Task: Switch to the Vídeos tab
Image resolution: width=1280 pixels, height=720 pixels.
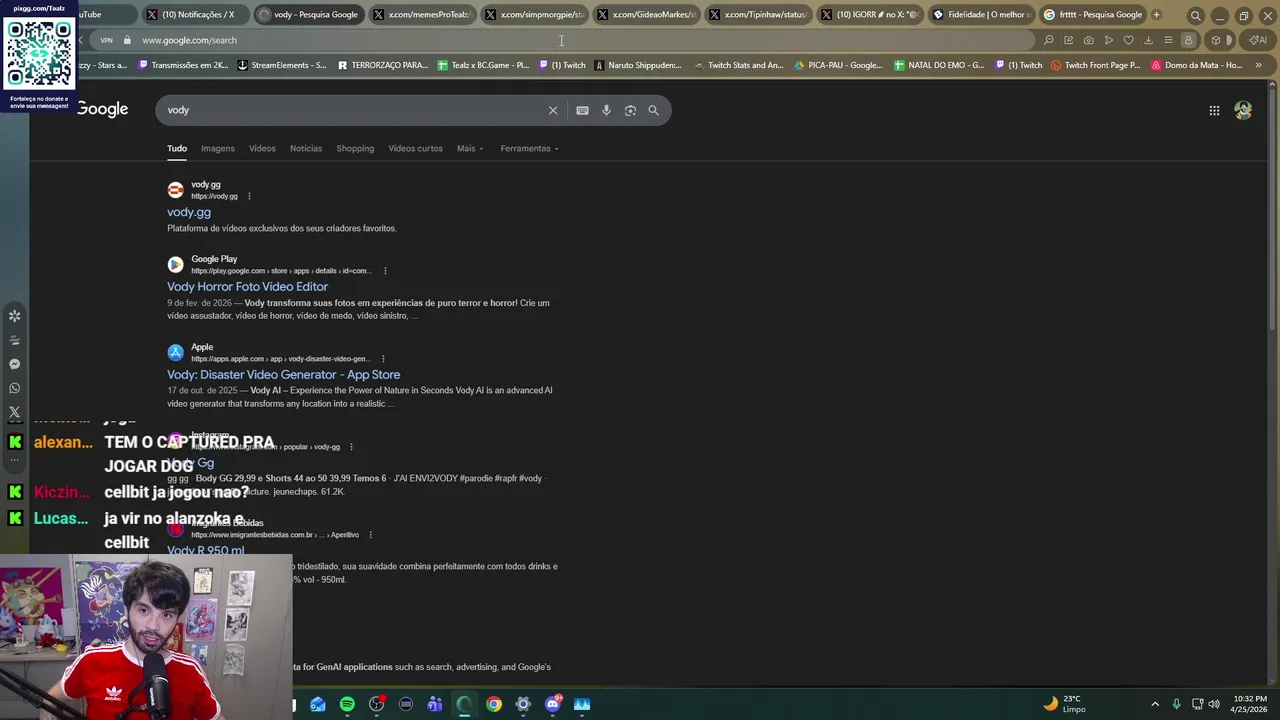Action: pos(262,148)
